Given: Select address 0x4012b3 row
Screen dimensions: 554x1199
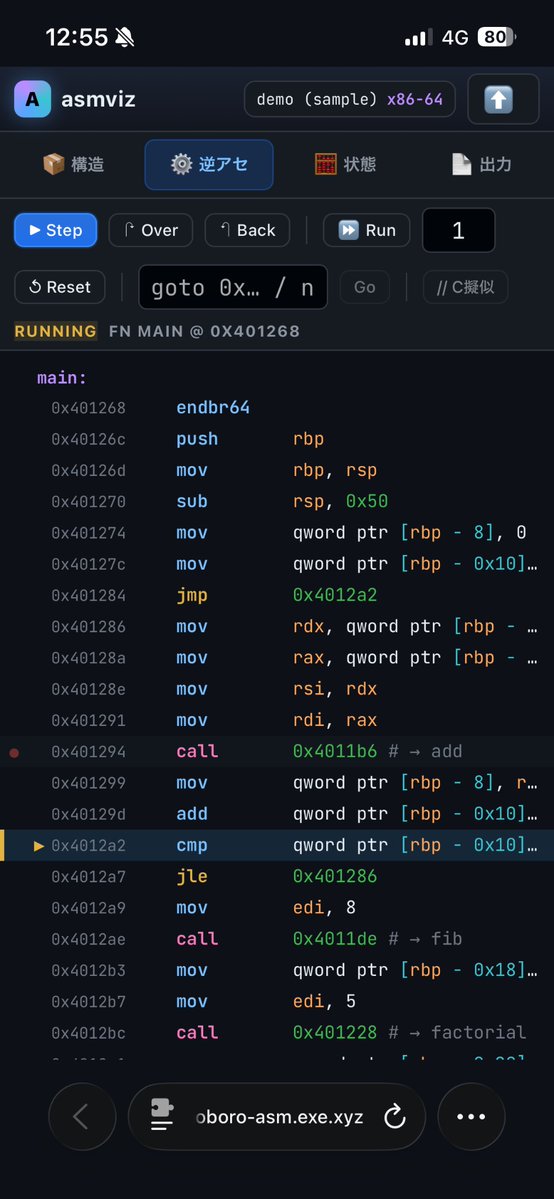Looking at the screenshot, I should coord(277,971).
